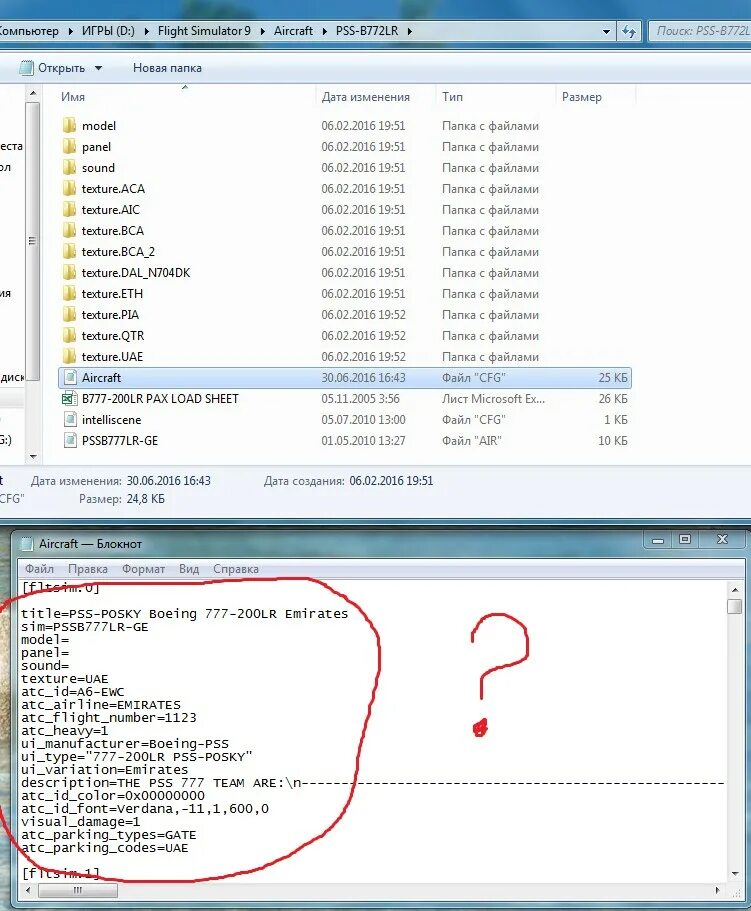Click the texture.ETH folder icon
This screenshot has width=751, height=911.
click(x=69, y=293)
